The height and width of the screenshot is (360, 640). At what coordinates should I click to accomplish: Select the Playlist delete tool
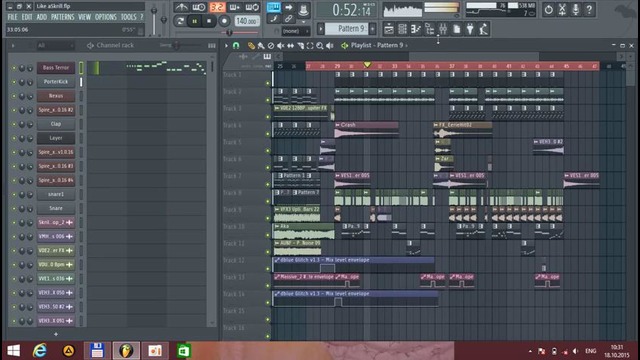point(271,46)
